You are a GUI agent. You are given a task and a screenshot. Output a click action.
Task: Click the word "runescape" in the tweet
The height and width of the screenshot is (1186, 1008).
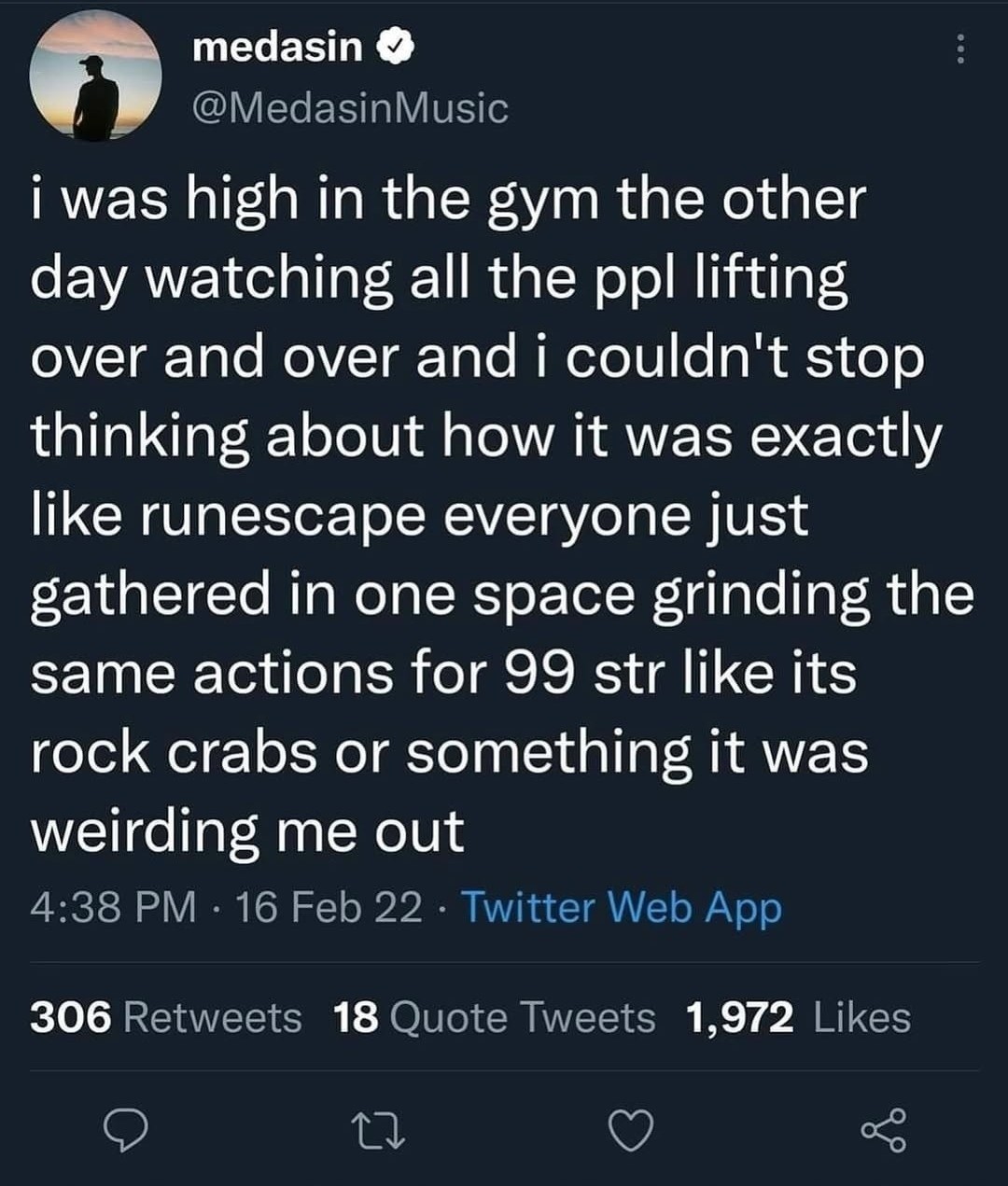283,516
